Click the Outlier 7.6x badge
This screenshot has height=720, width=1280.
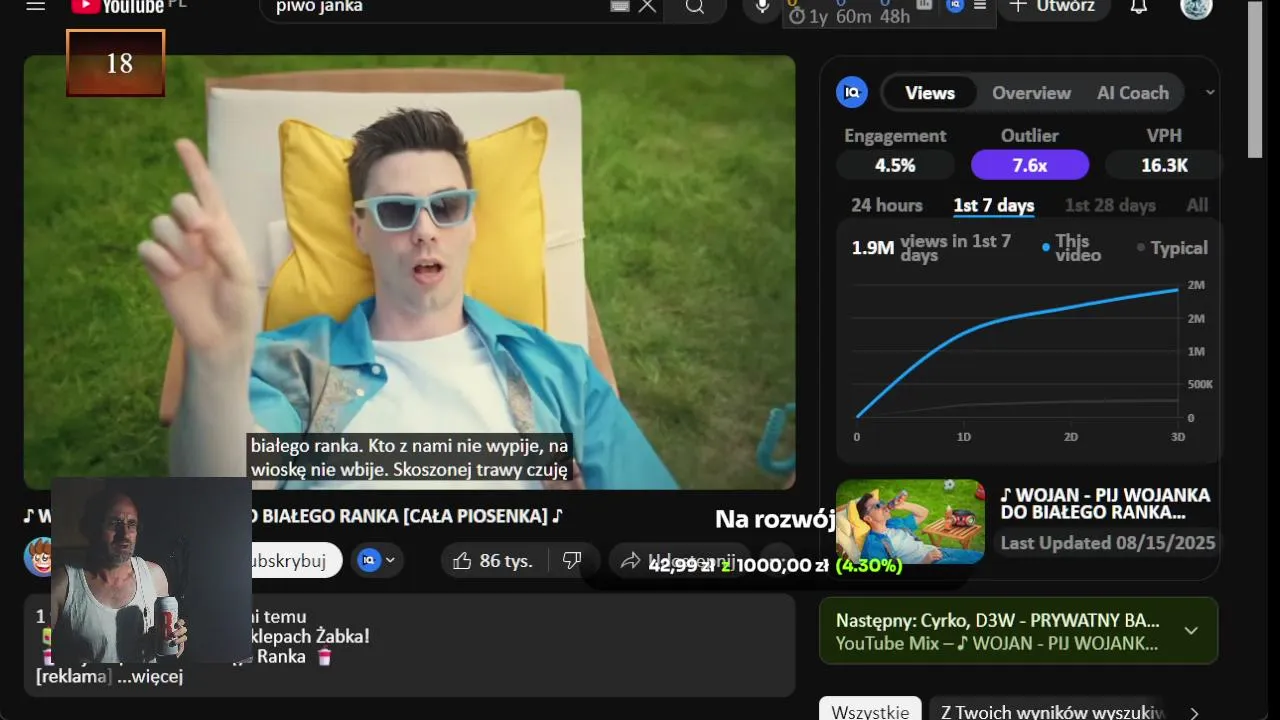coord(1030,165)
